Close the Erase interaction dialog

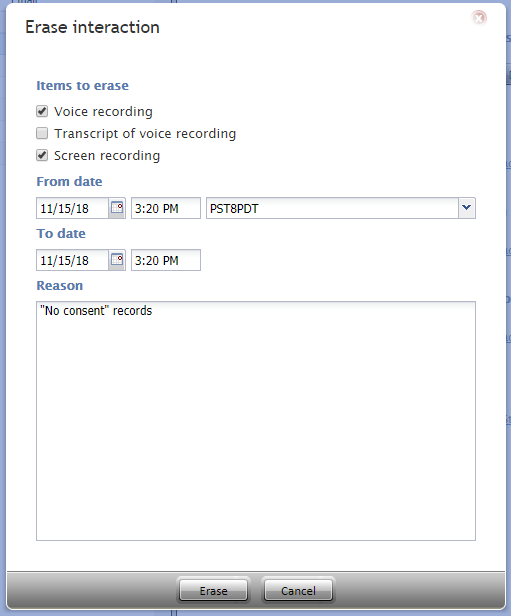tap(479, 18)
